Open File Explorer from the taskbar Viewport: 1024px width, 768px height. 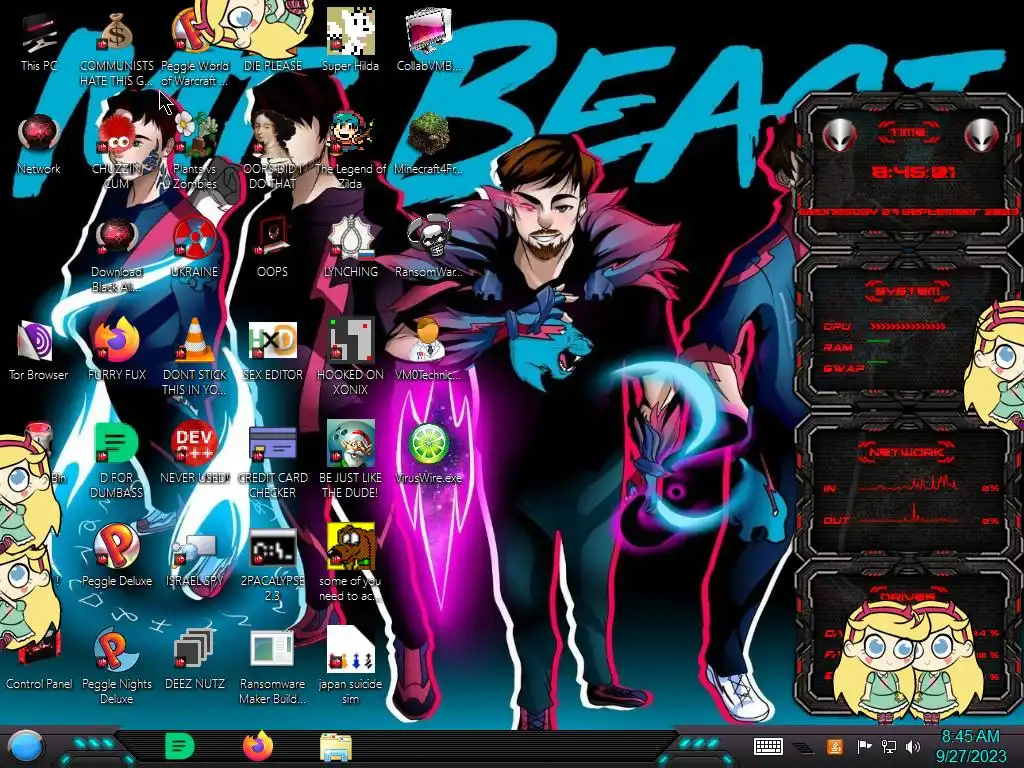click(x=336, y=746)
